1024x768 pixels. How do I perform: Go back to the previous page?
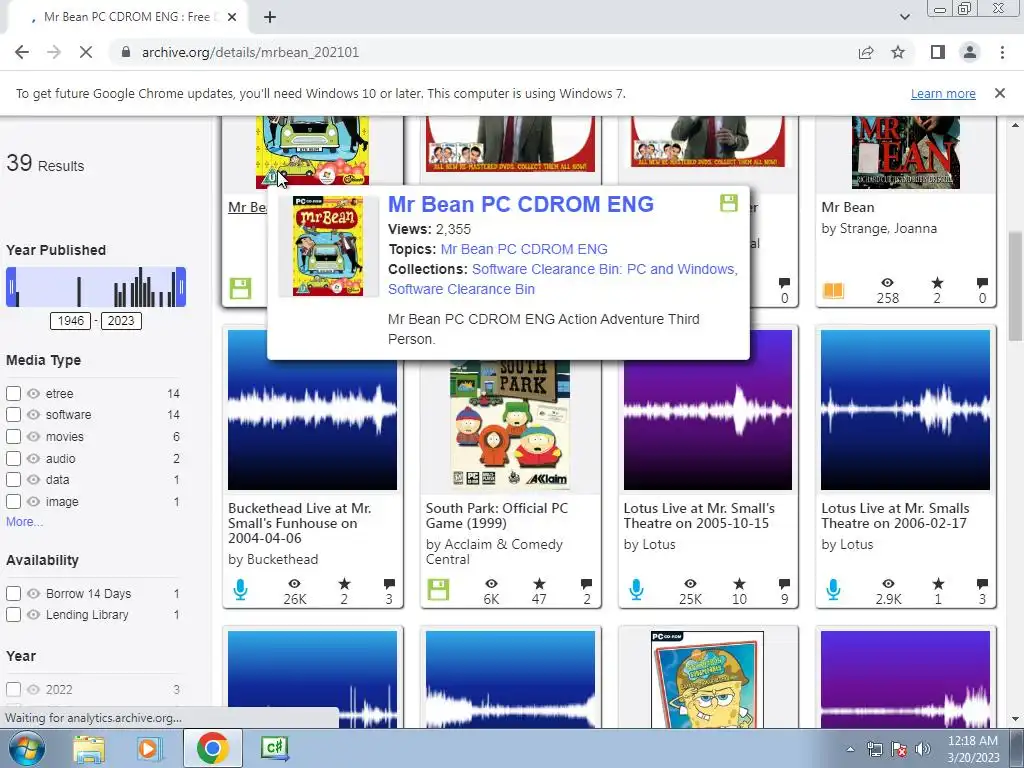(22, 52)
